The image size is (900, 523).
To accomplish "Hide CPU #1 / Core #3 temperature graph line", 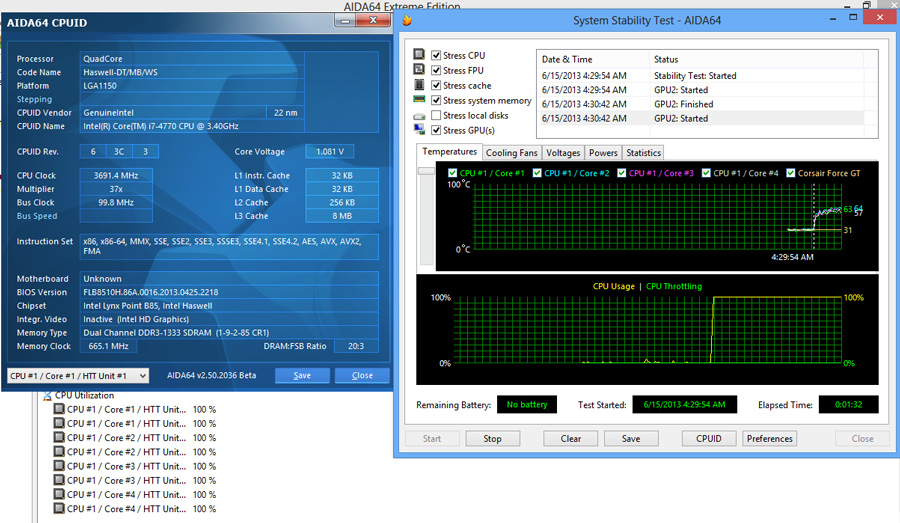I will click(x=622, y=173).
